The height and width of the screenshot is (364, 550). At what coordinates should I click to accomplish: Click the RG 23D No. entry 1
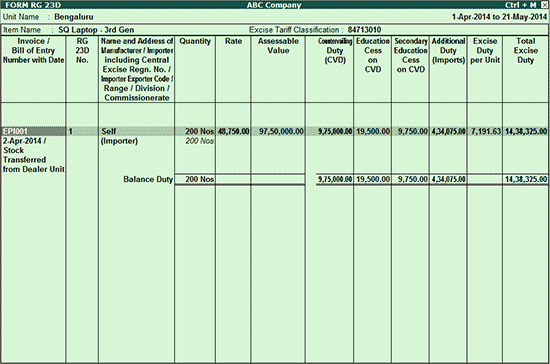(71, 131)
